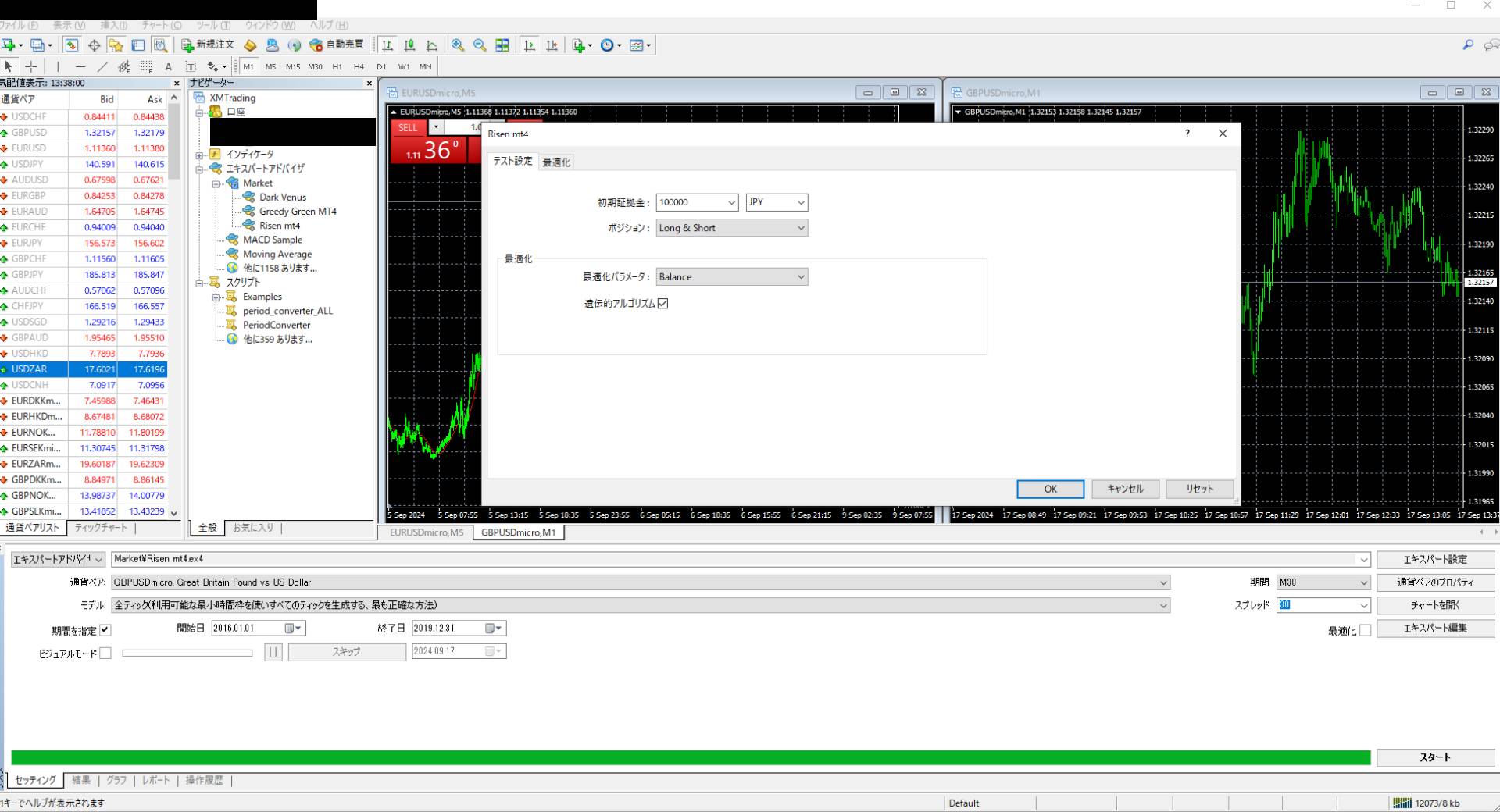Click the zoom in magnifier icon

(458, 45)
